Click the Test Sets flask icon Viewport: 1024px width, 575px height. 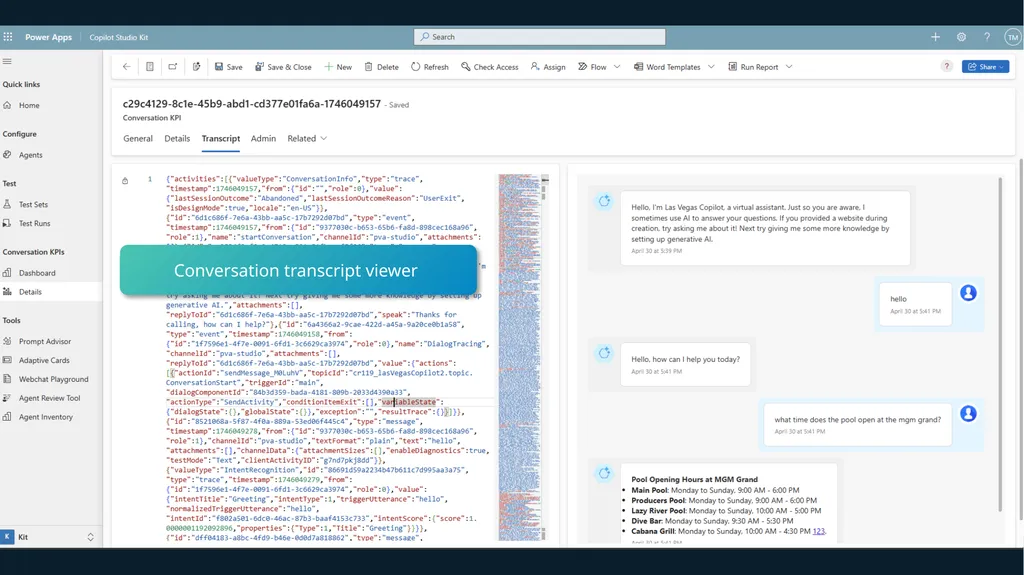click(x=7, y=205)
